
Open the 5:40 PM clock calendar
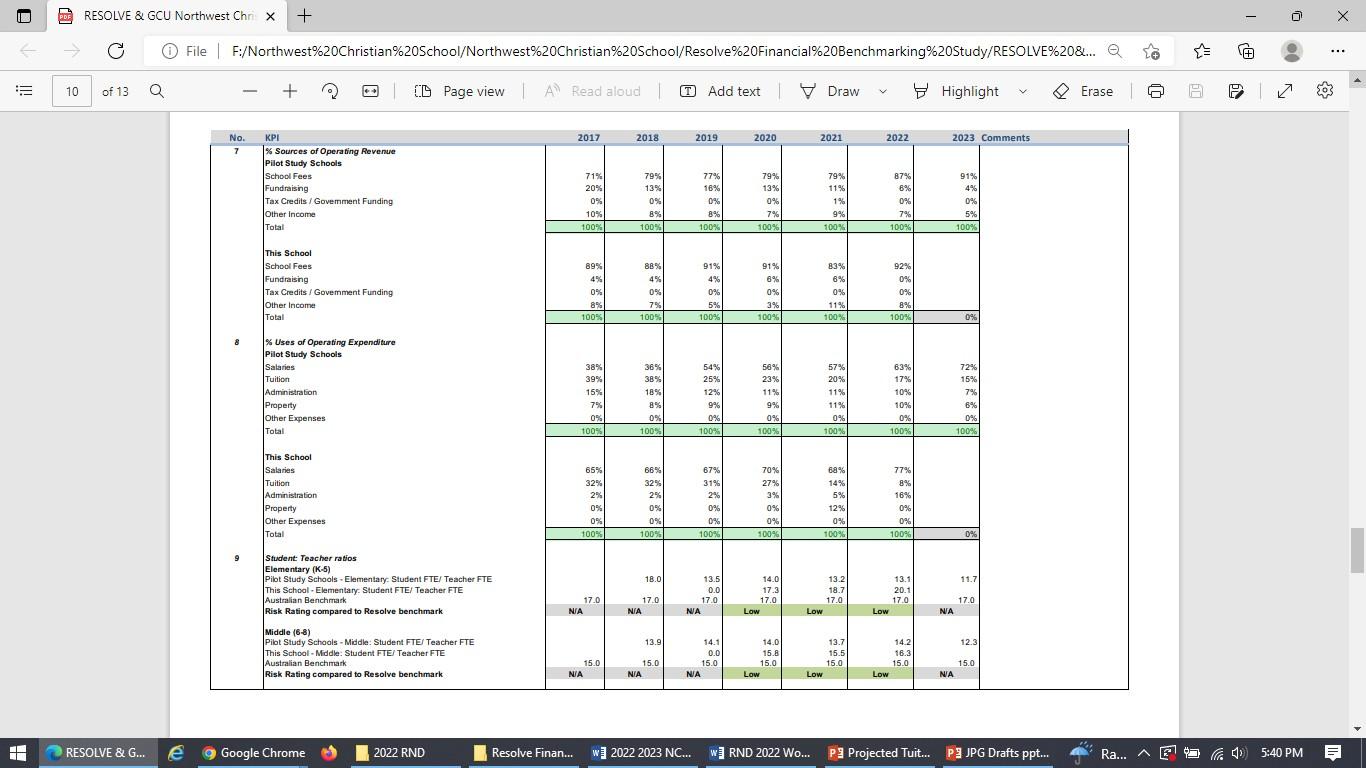tap(1282, 753)
